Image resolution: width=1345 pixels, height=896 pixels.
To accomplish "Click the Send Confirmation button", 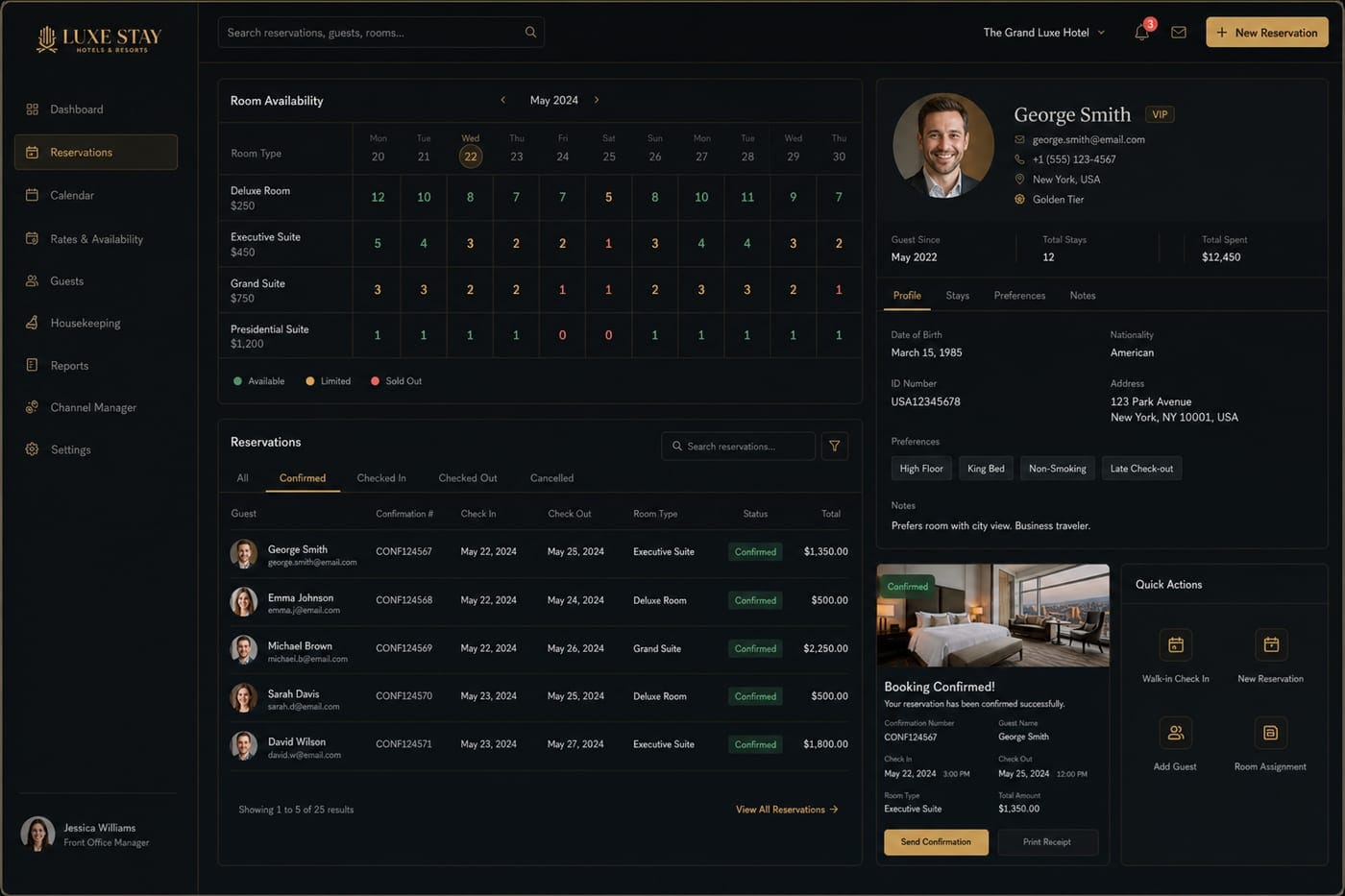I will pos(936,842).
